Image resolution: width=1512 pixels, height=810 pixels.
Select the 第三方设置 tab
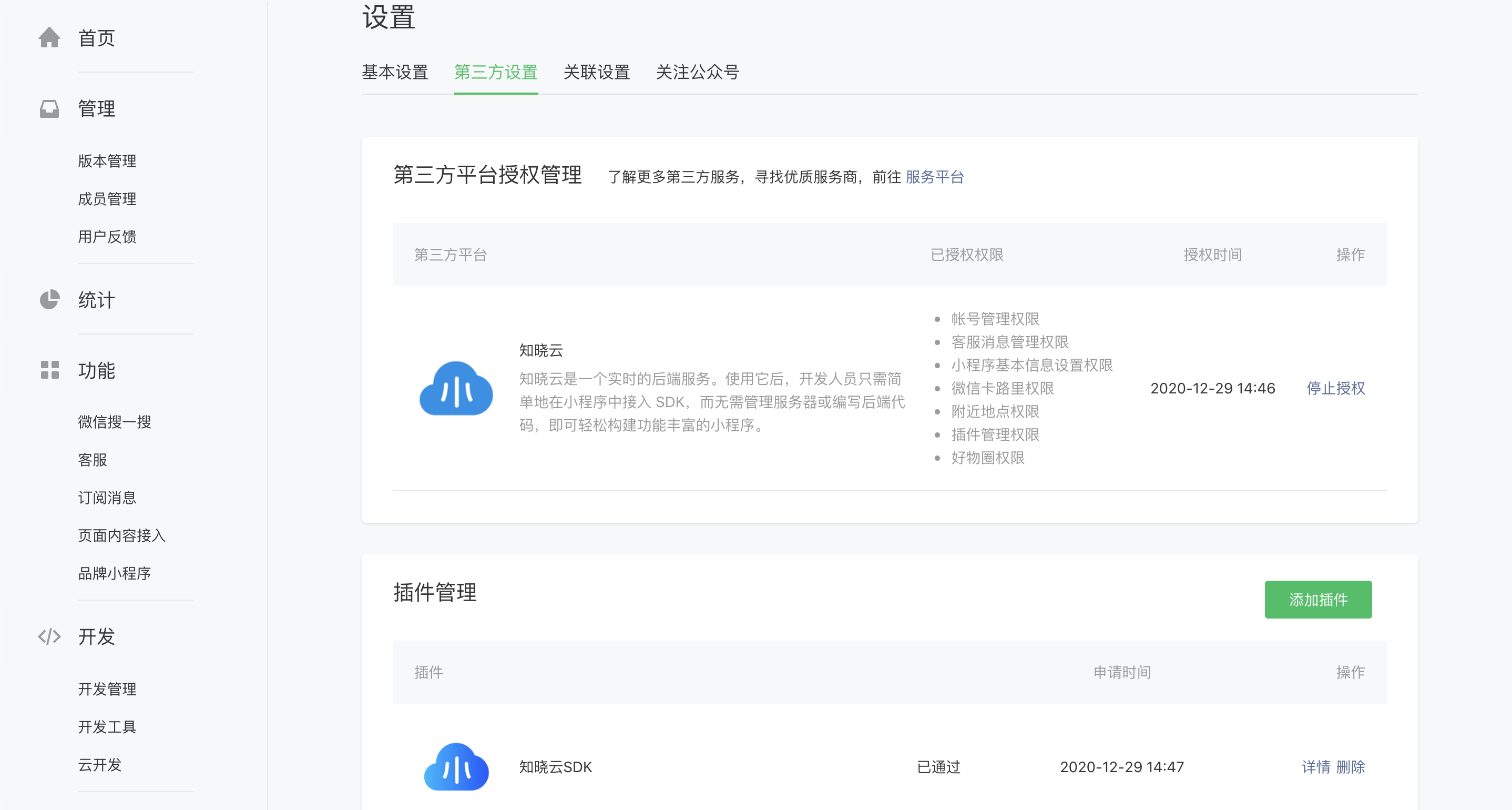pos(496,72)
